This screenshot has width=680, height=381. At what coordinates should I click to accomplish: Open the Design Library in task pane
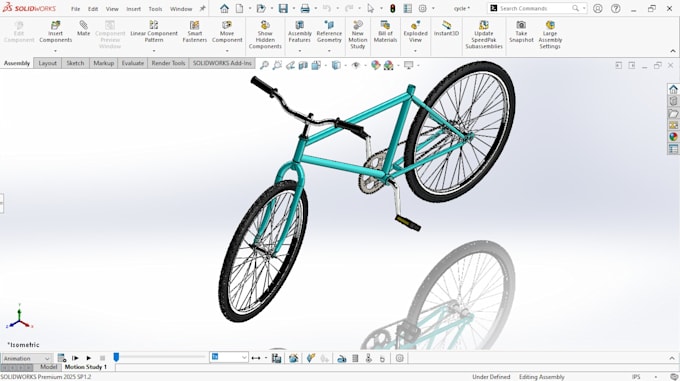point(673,101)
